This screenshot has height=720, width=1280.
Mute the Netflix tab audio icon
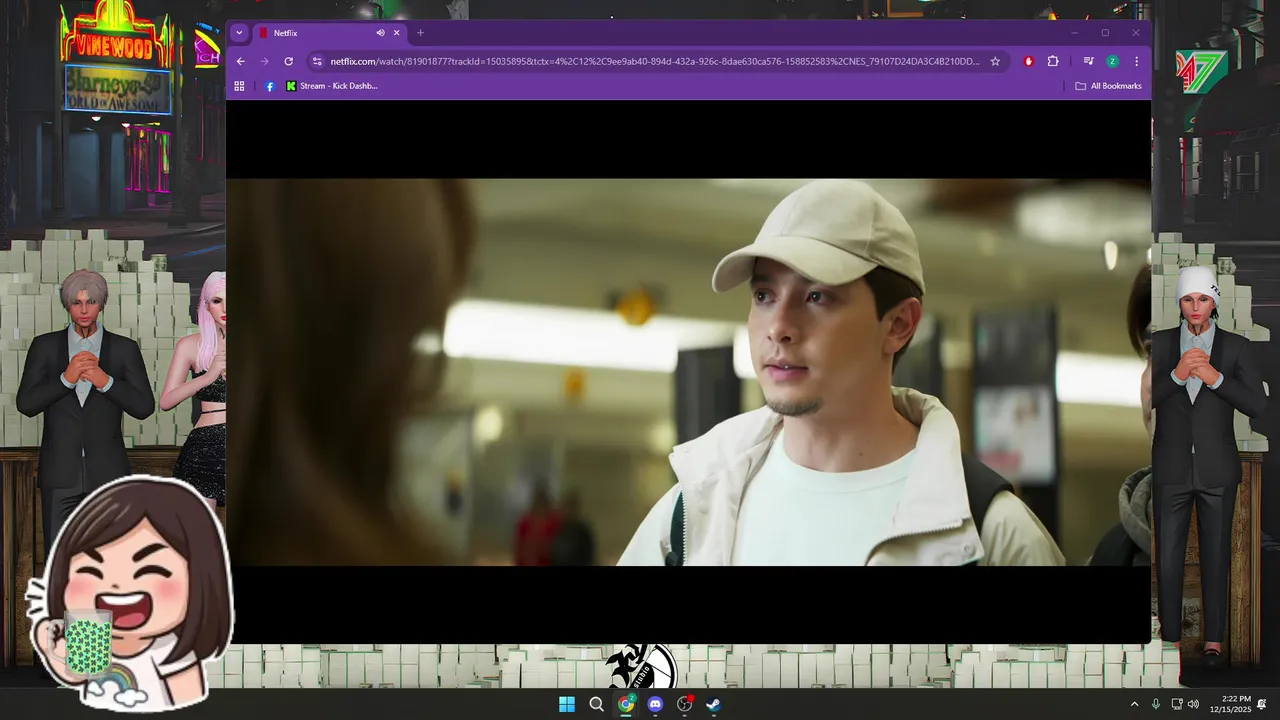[380, 33]
